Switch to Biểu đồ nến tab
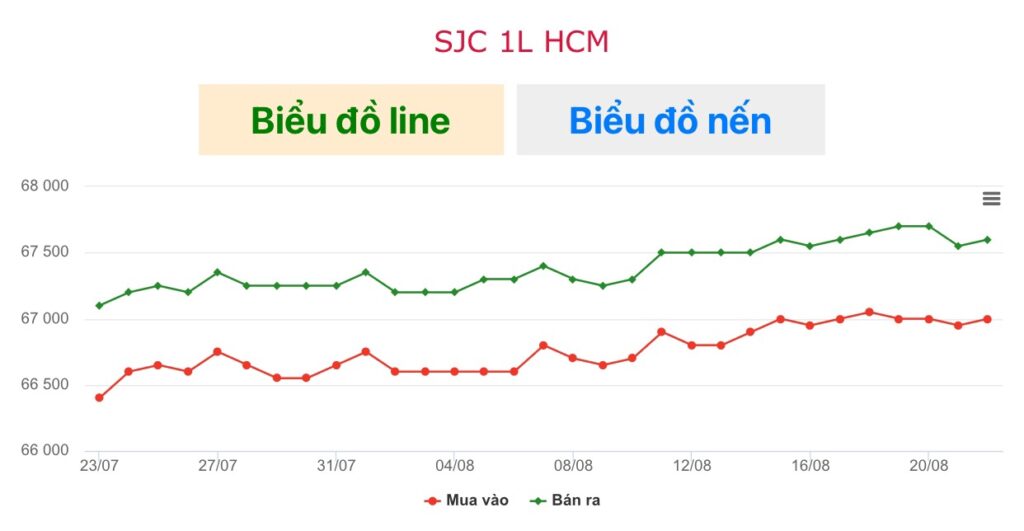 [x=671, y=120]
